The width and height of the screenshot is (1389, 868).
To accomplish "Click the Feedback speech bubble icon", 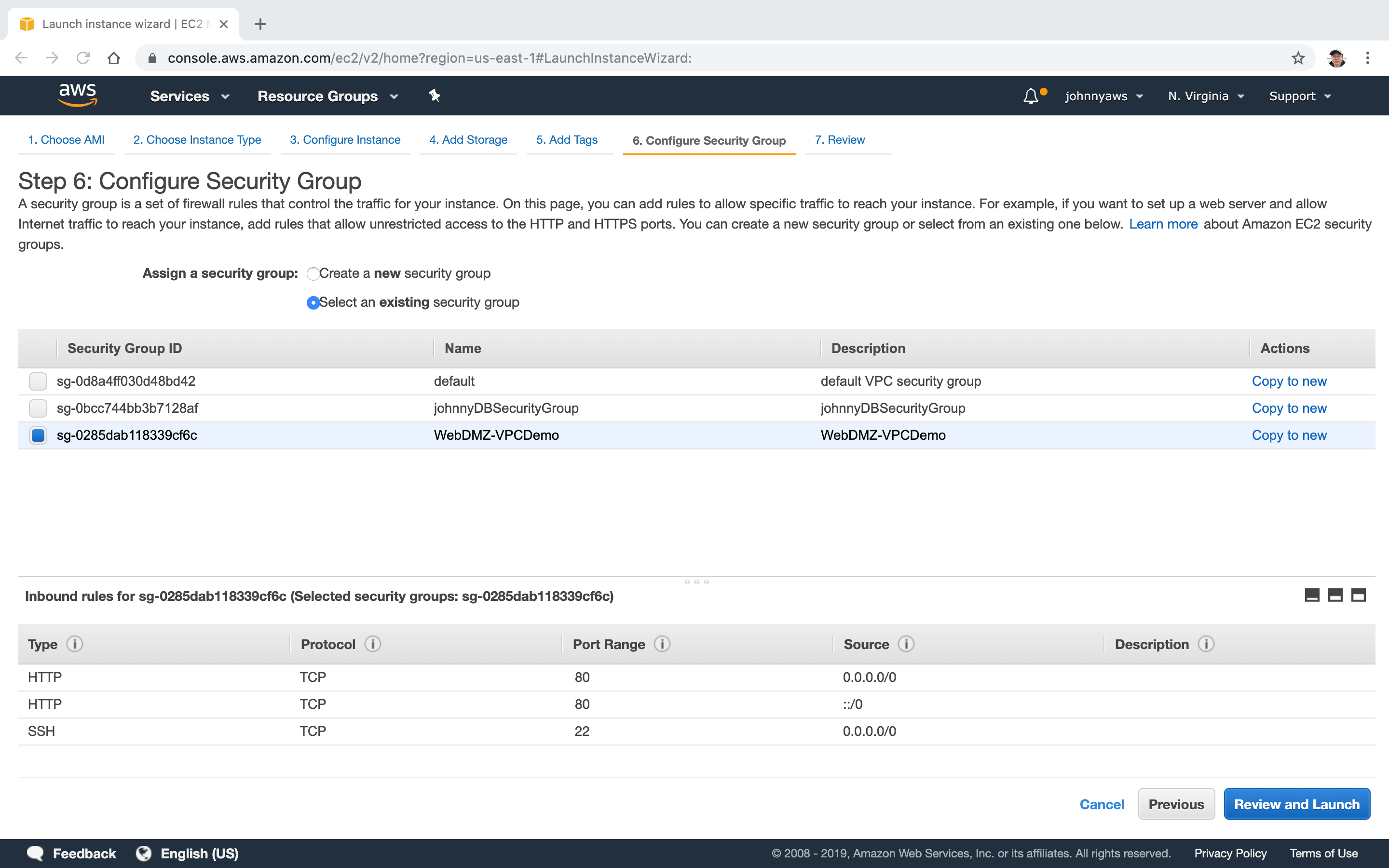I will point(35,854).
